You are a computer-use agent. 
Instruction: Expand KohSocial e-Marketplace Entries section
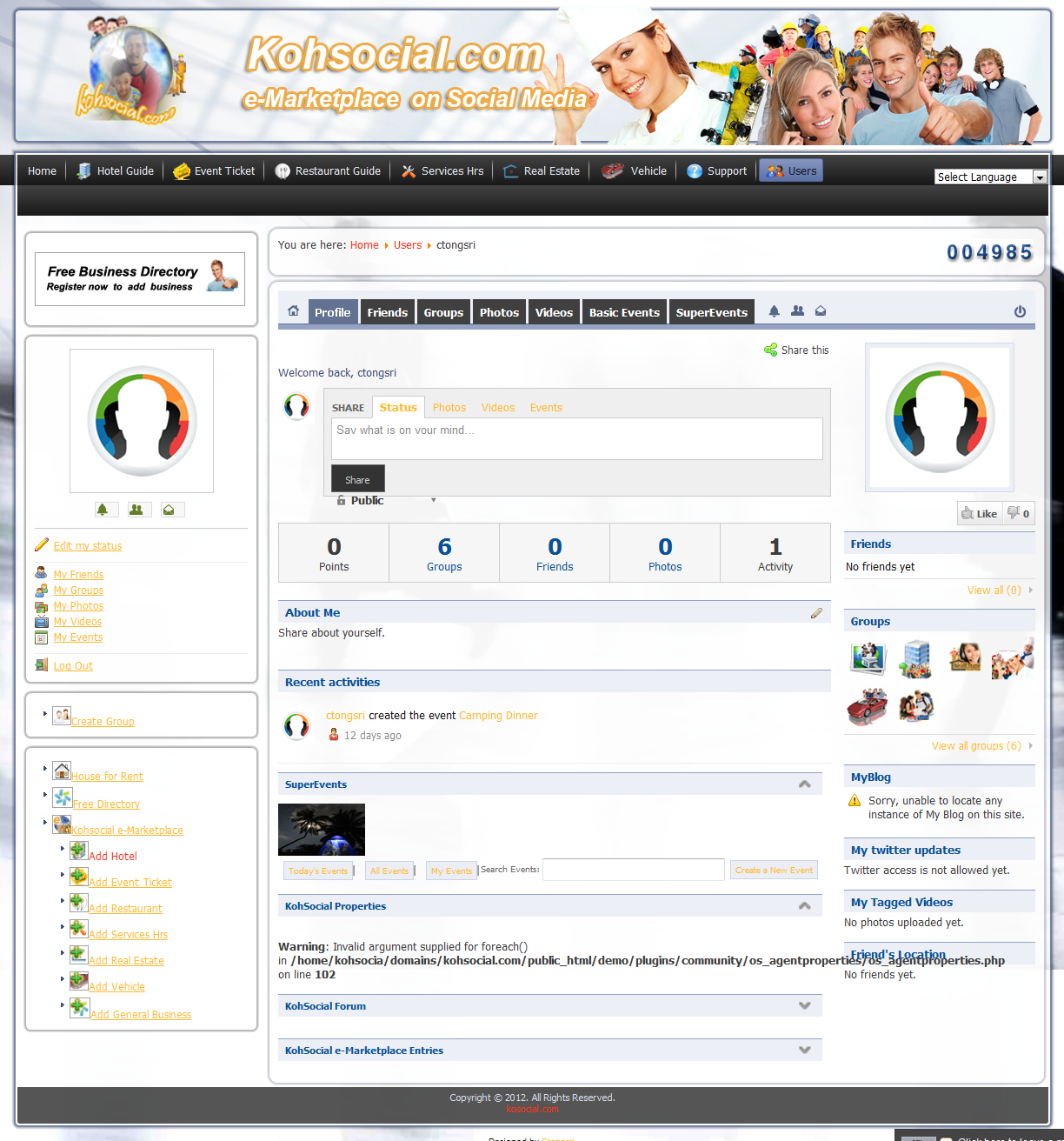(x=805, y=1051)
